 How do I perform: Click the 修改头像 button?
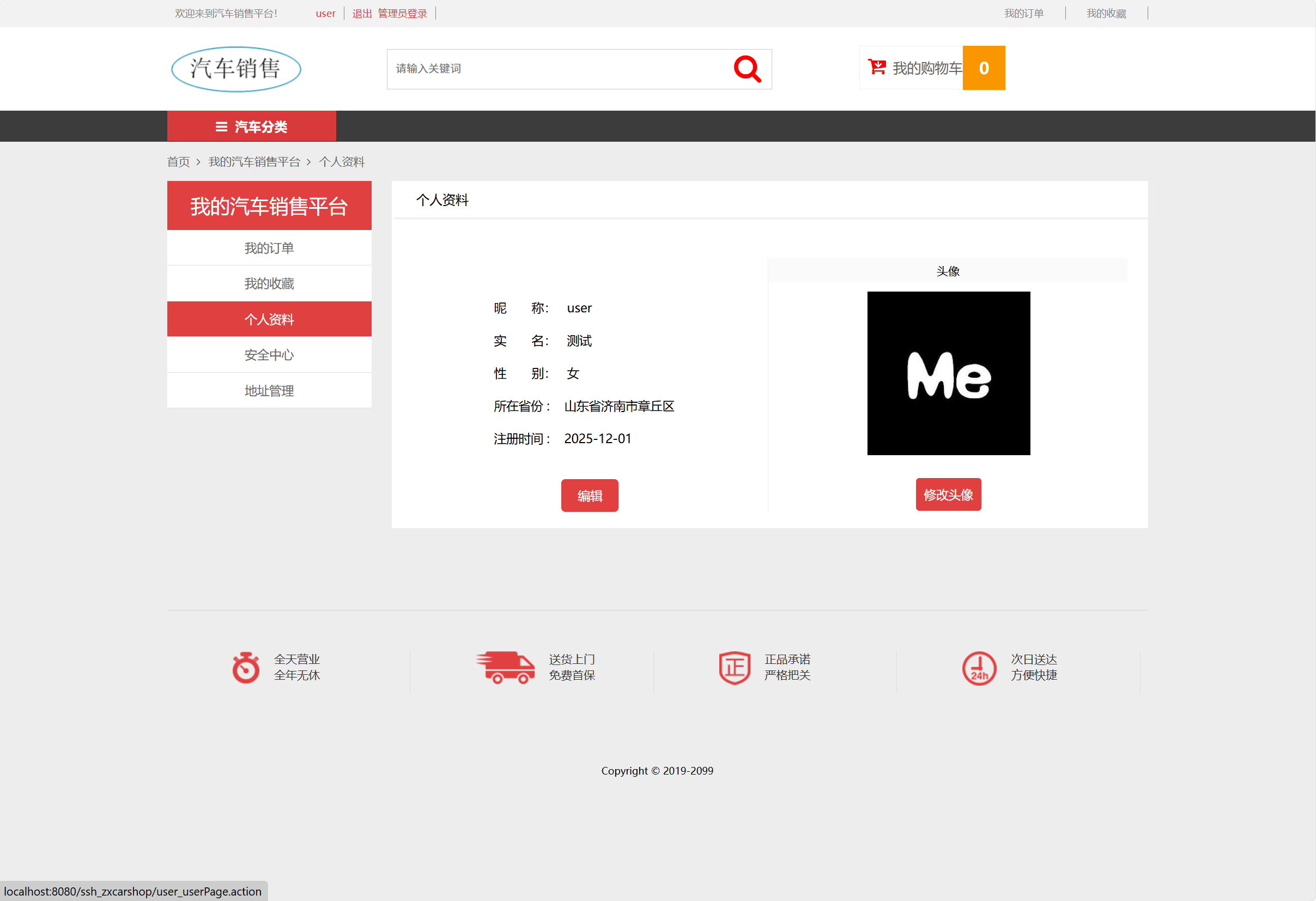[948, 494]
